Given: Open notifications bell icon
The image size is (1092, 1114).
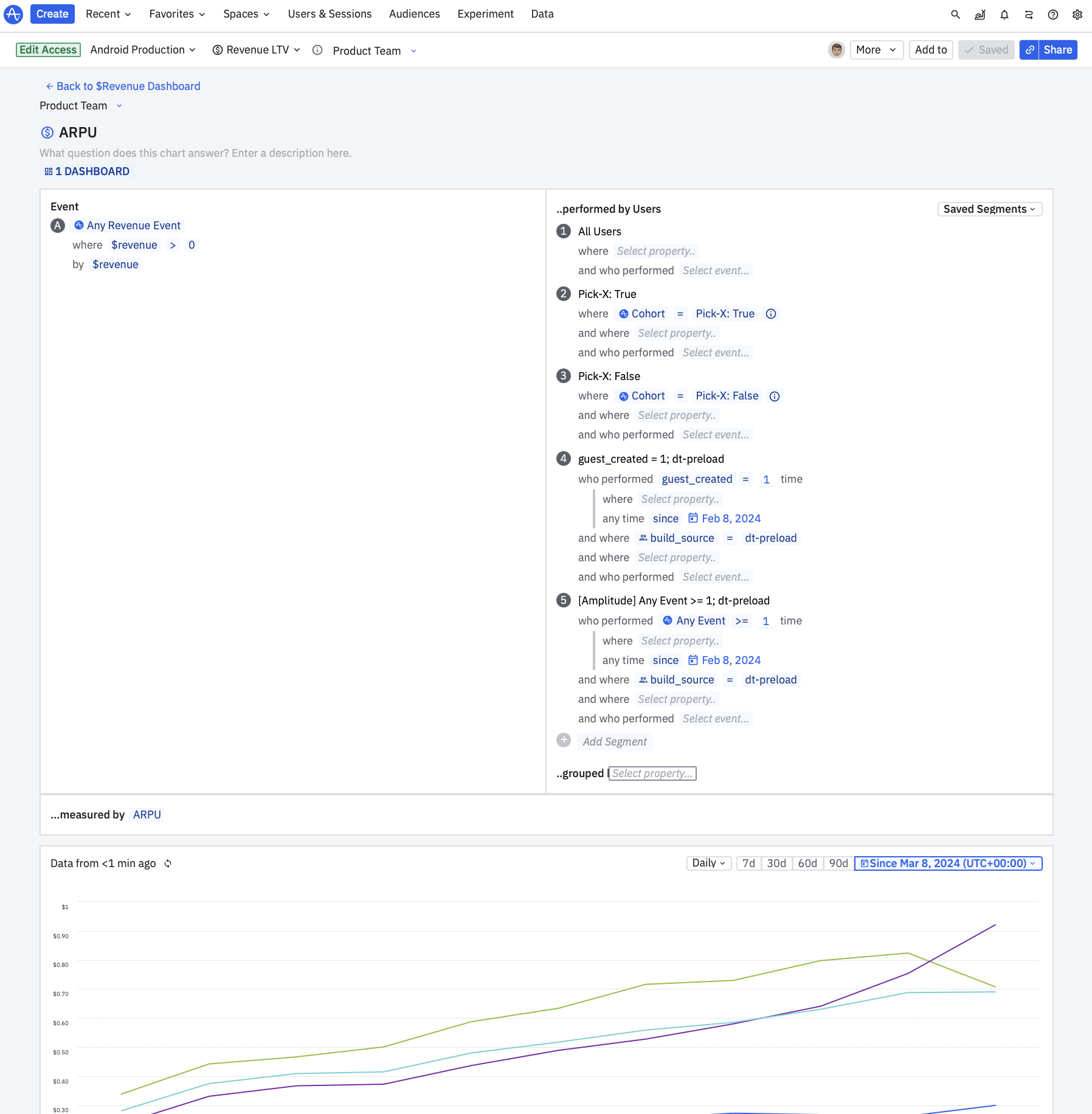Looking at the screenshot, I should [1004, 15].
